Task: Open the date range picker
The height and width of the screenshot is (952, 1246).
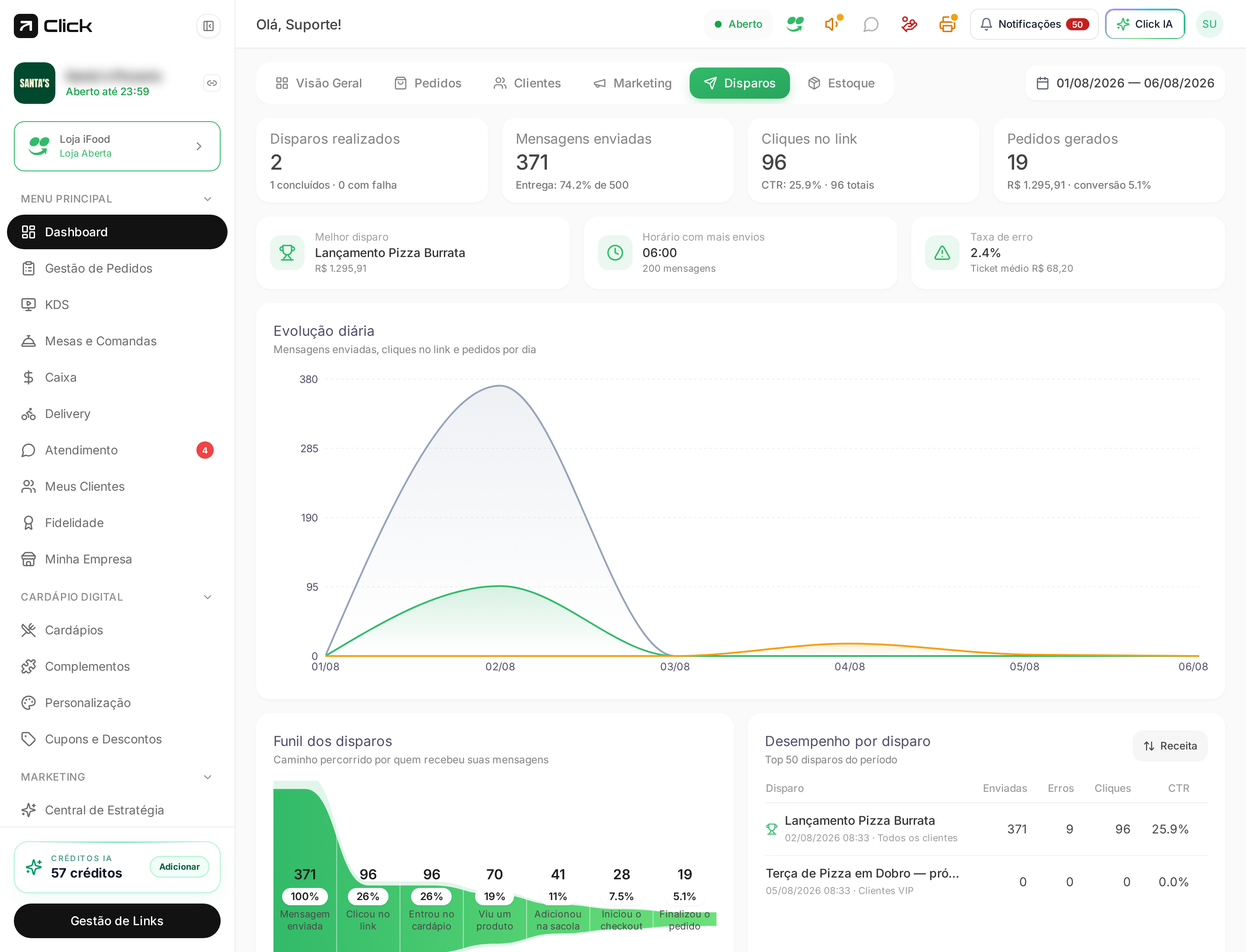Action: tap(1125, 83)
